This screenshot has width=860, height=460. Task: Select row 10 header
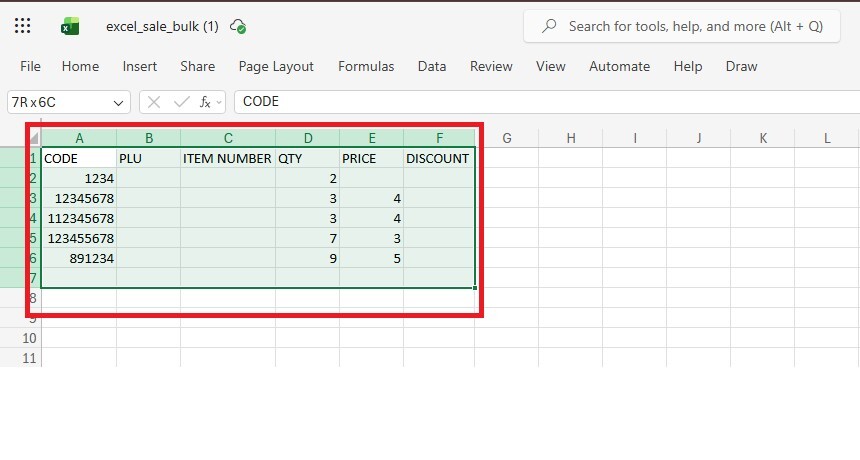click(x=21, y=338)
